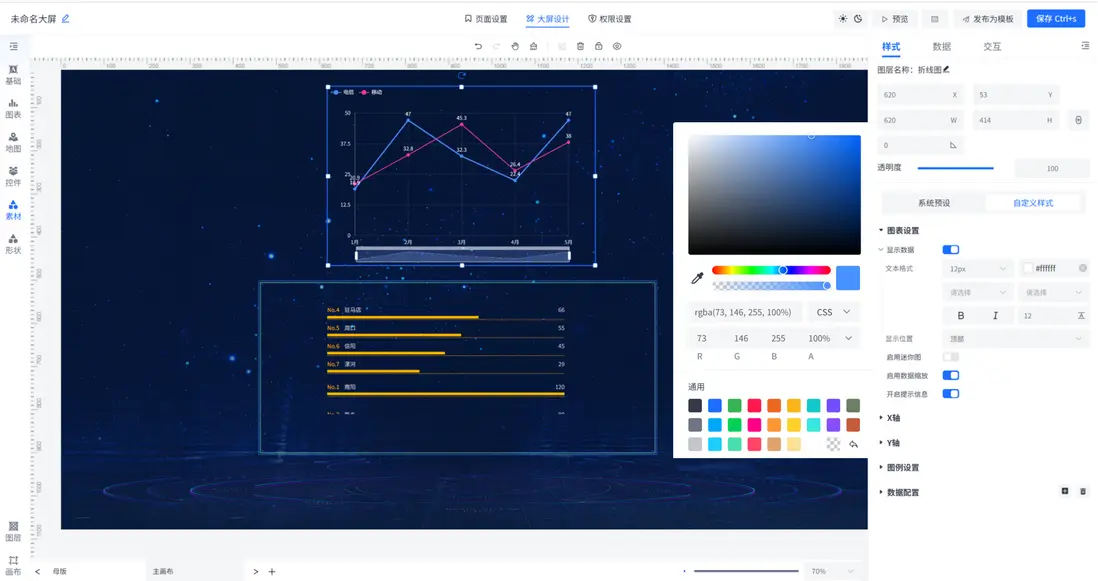Switch to the 权限设置 tab
The image size is (1098, 581).
click(610, 19)
